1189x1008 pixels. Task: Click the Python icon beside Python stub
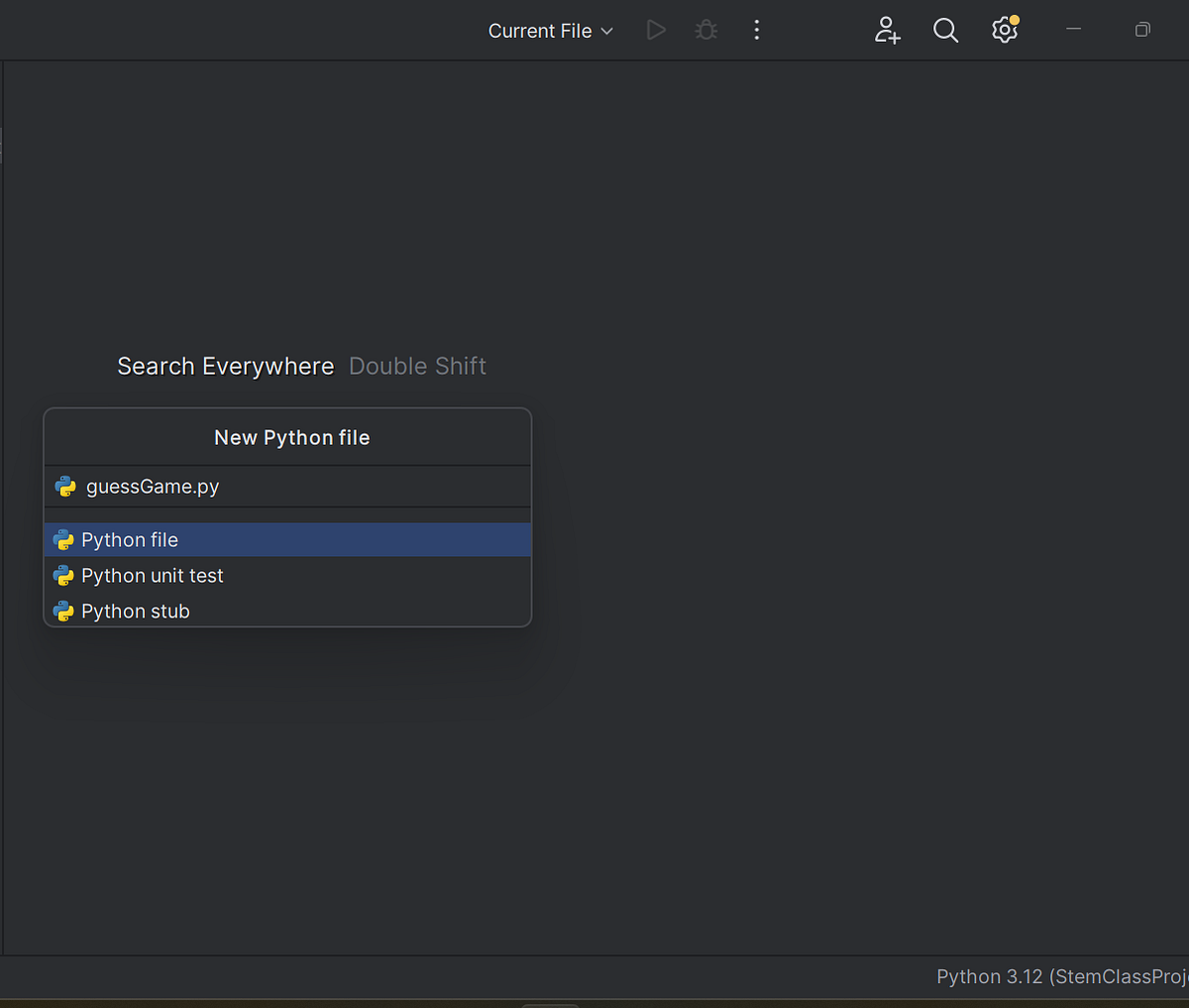coord(63,611)
